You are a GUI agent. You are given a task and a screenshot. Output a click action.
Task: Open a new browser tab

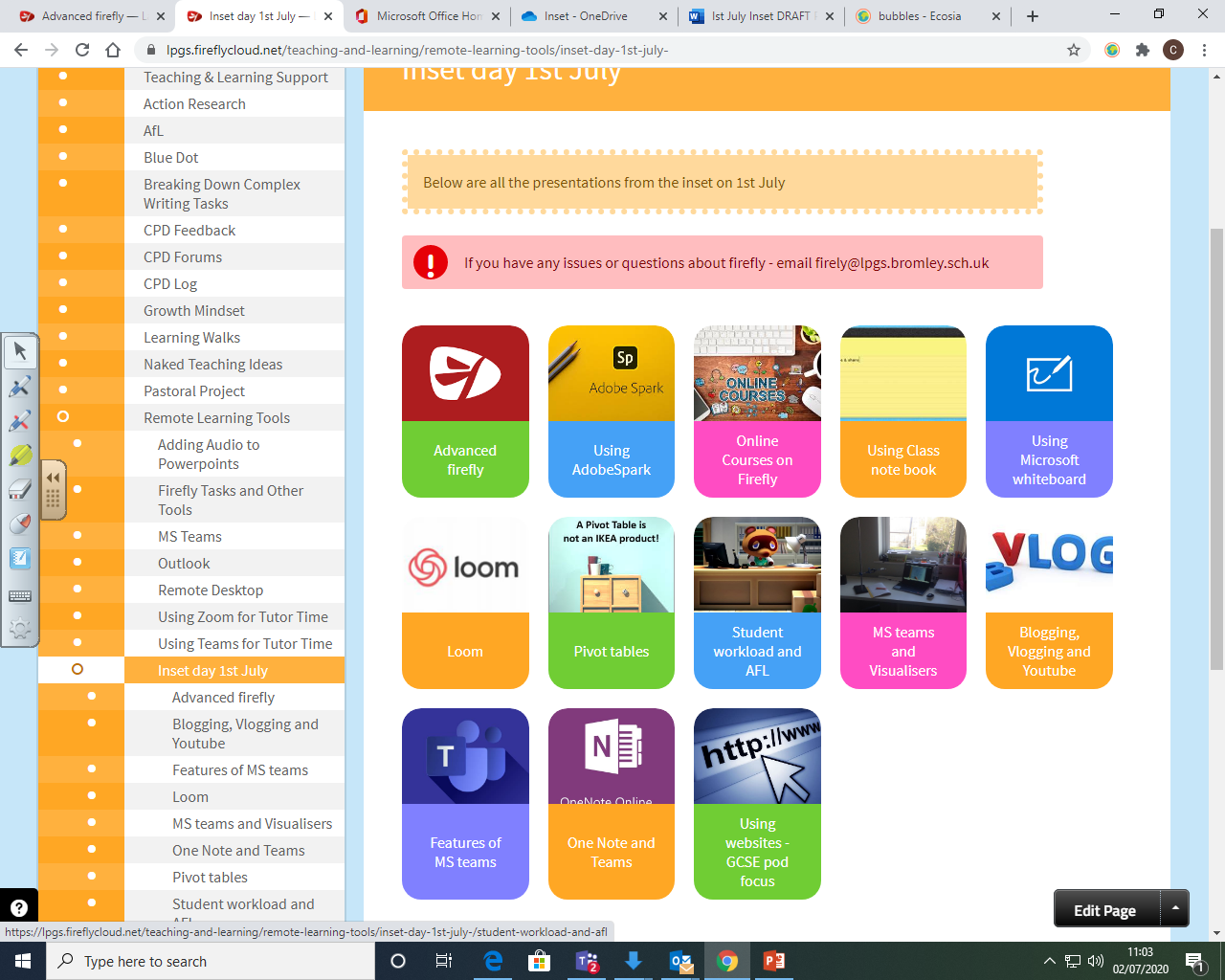(1033, 16)
